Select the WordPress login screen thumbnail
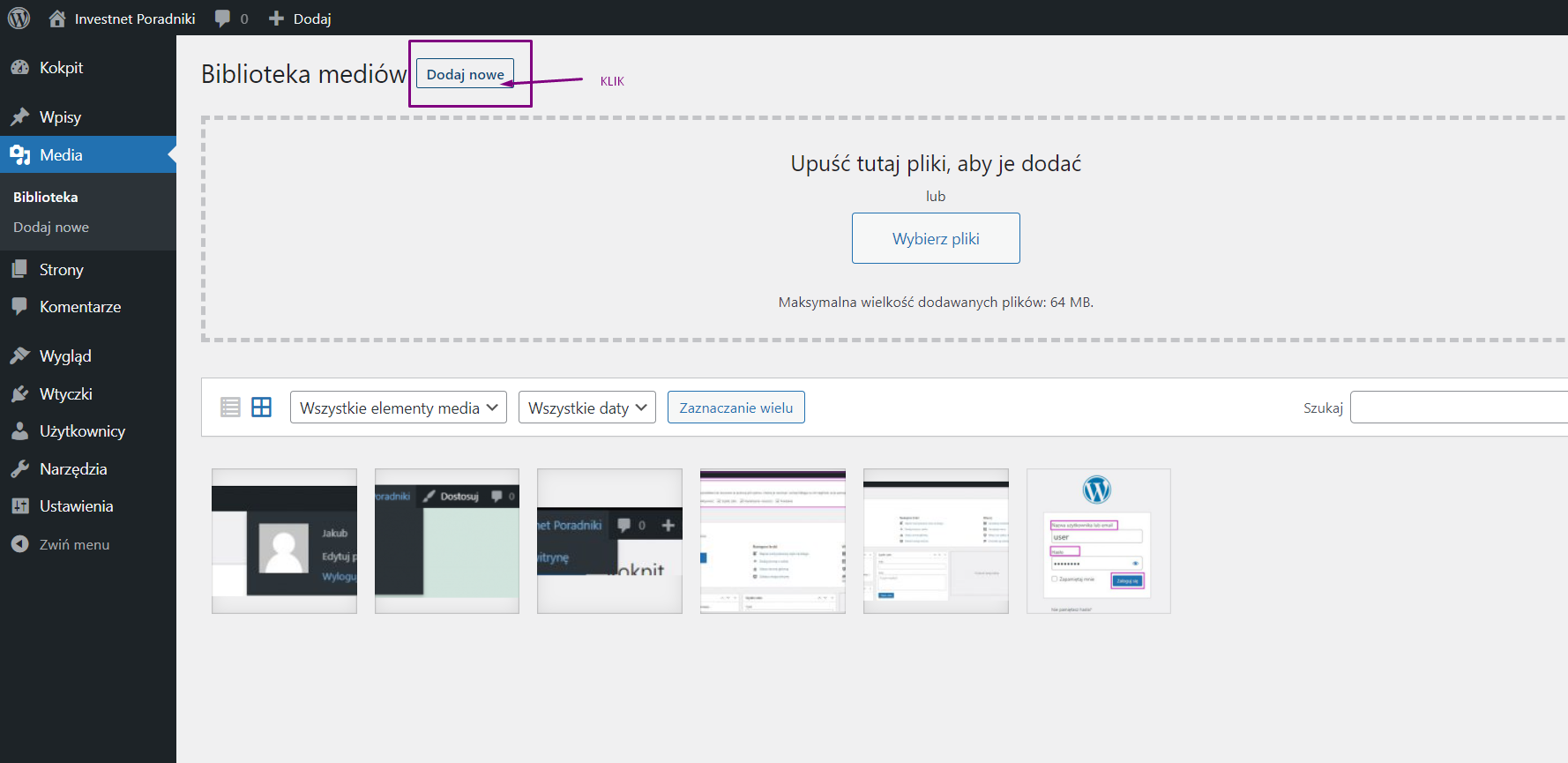 pos(1098,541)
